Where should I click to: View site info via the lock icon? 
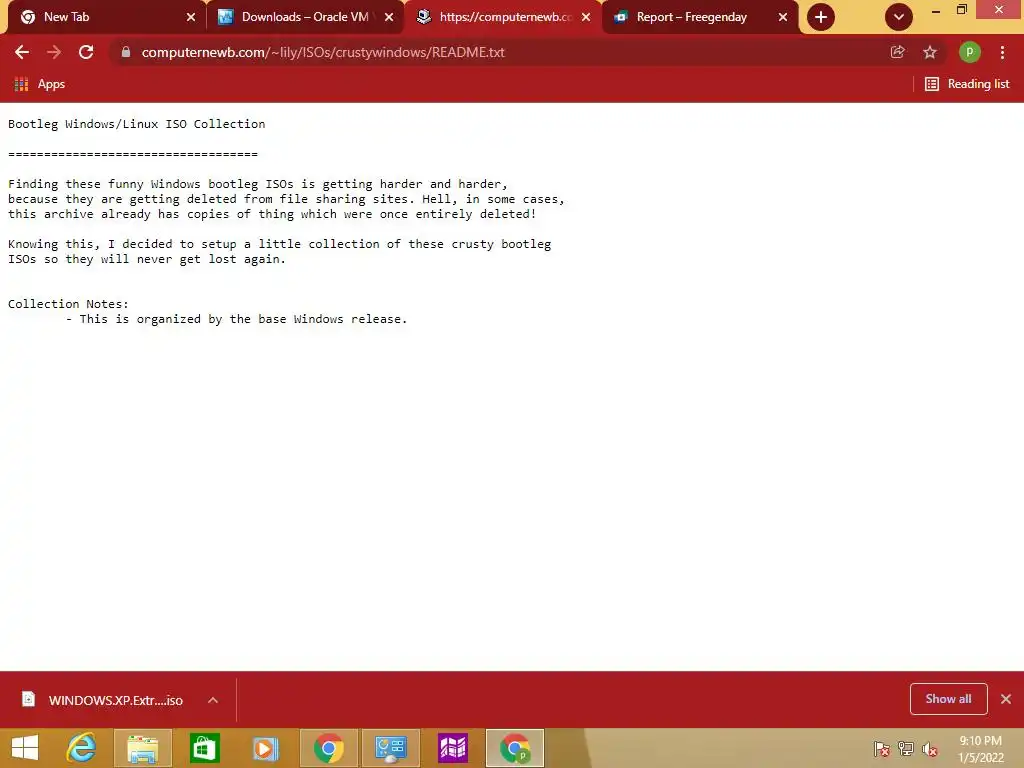pyautogui.click(x=126, y=52)
